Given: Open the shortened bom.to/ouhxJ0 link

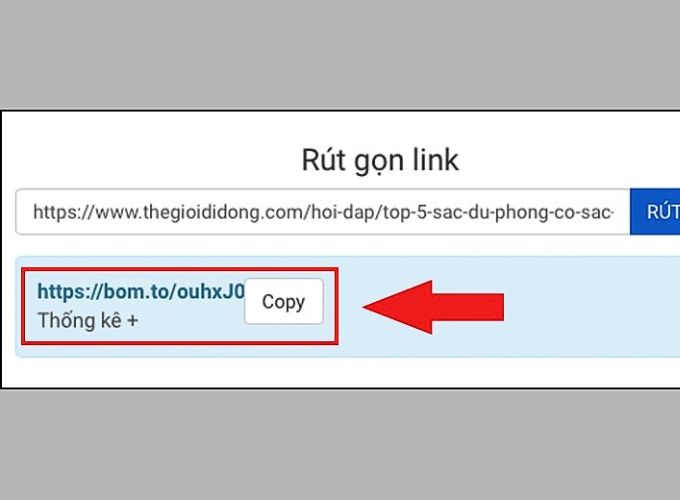Looking at the screenshot, I should [141, 291].
